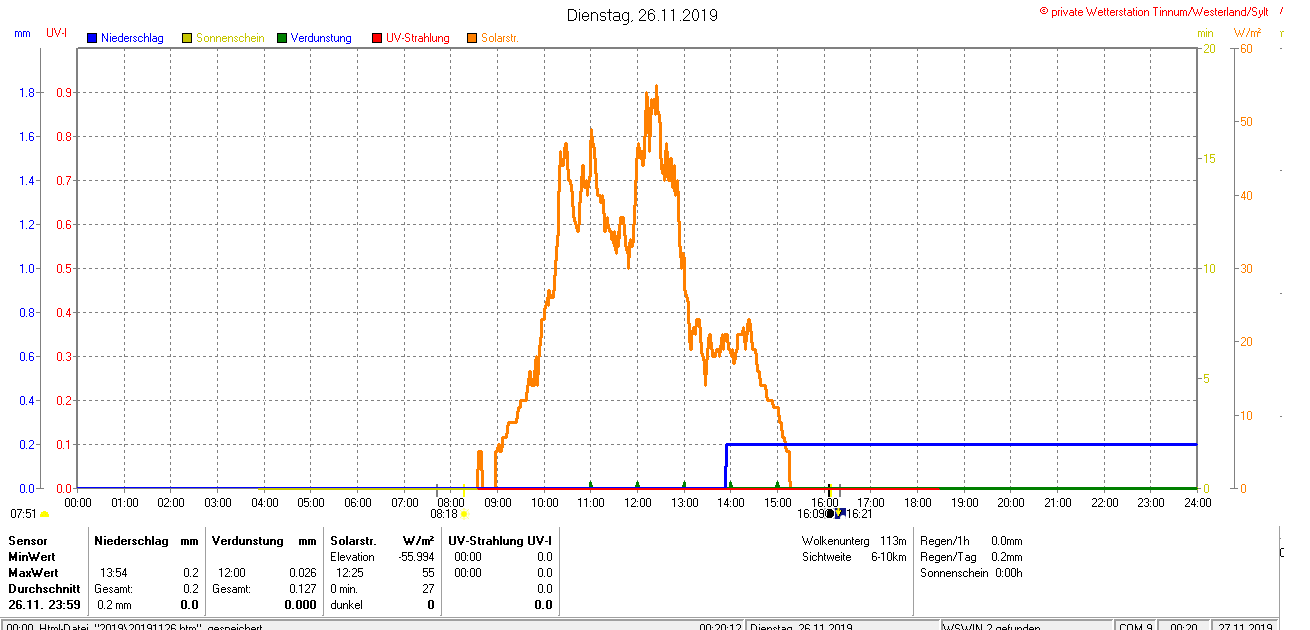The height and width of the screenshot is (630, 1310).
Task: Click the orange Solarstr. legend swatch
Action: click(x=472, y=38)
